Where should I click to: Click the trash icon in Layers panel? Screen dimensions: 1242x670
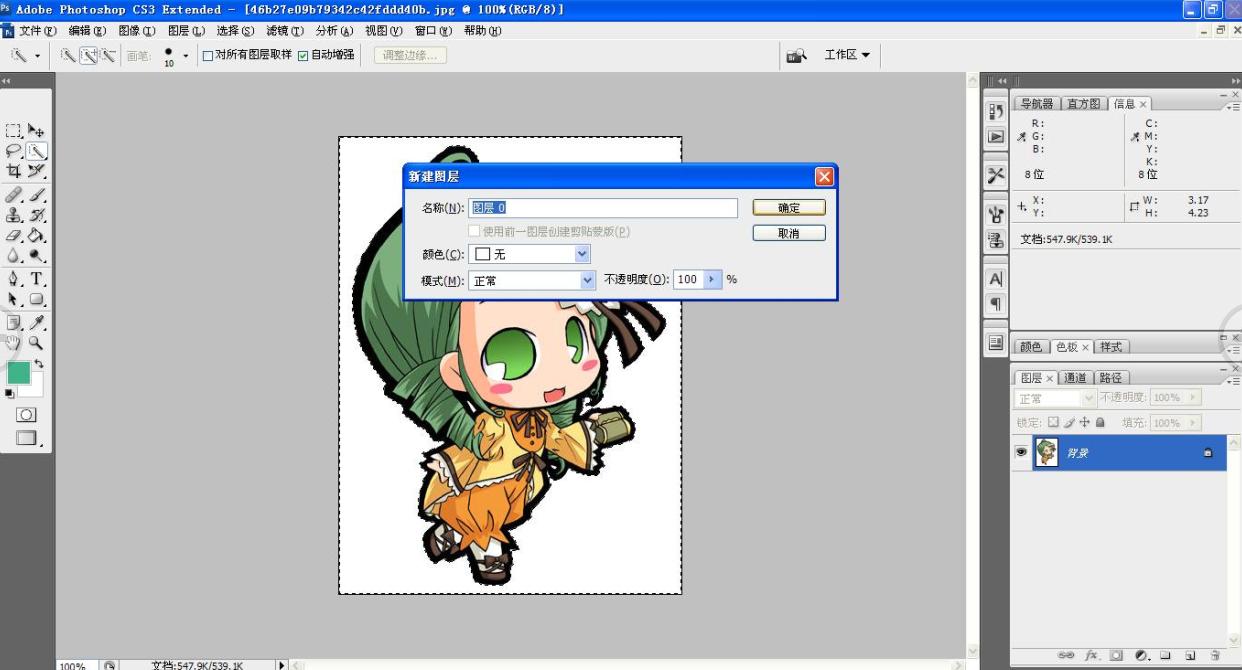[x=1216, y=656]
